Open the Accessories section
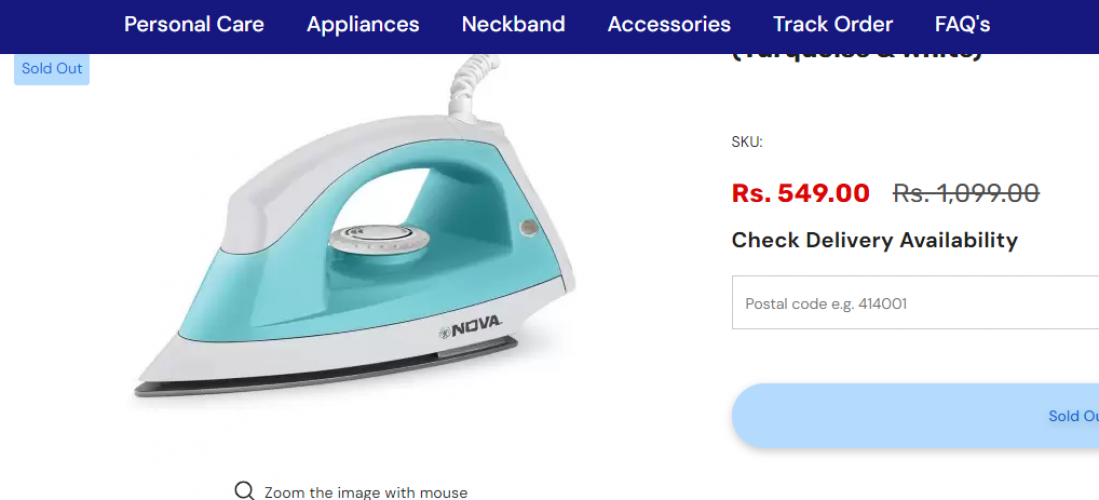This screenshot has height=500, width=1099. click(x=669, y=25)
